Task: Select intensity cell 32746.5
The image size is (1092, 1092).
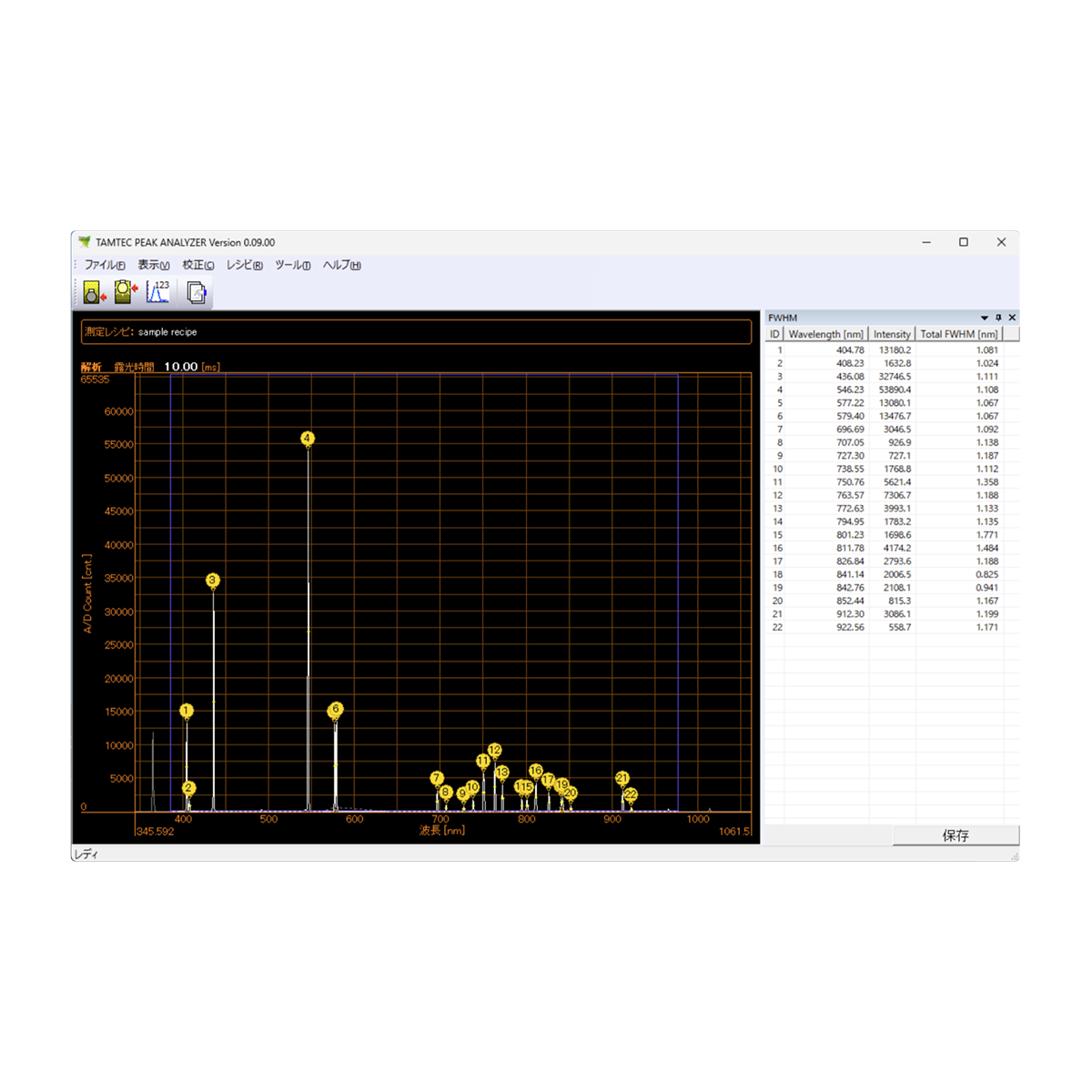Action: pos(895,377)
